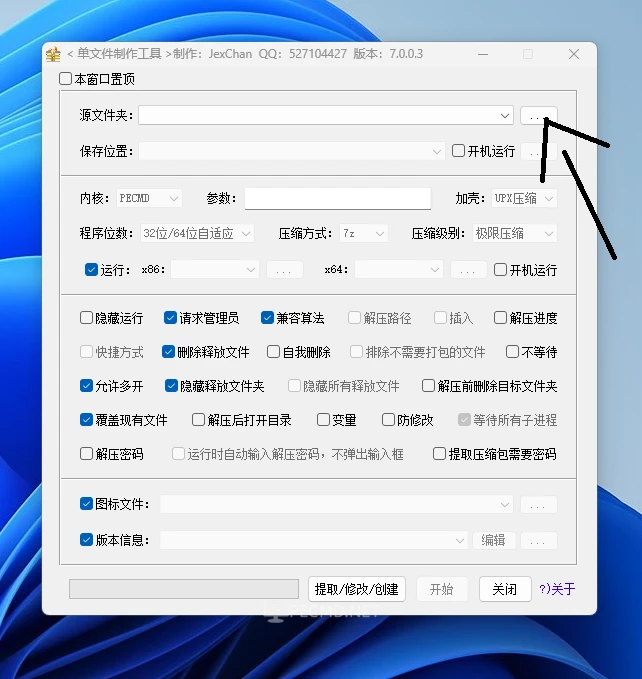This screenshot has width=642, height=679.
Task: Browse for the x64 executable
Action: point(468,269)
